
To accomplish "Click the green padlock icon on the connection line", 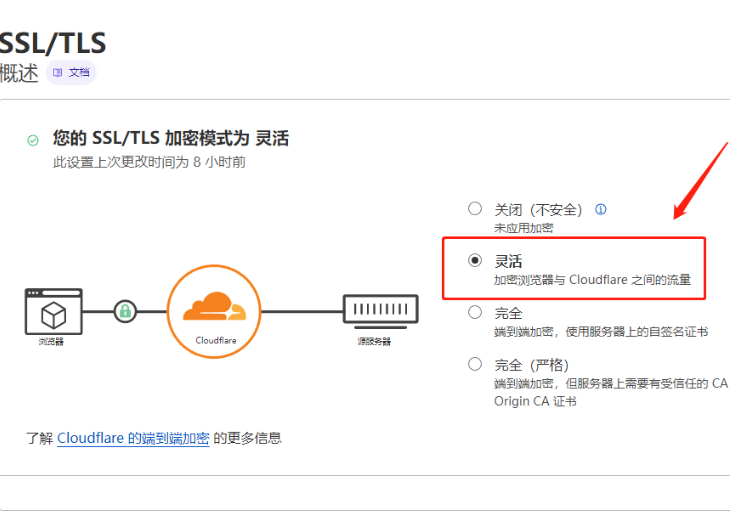I will 125,311.
